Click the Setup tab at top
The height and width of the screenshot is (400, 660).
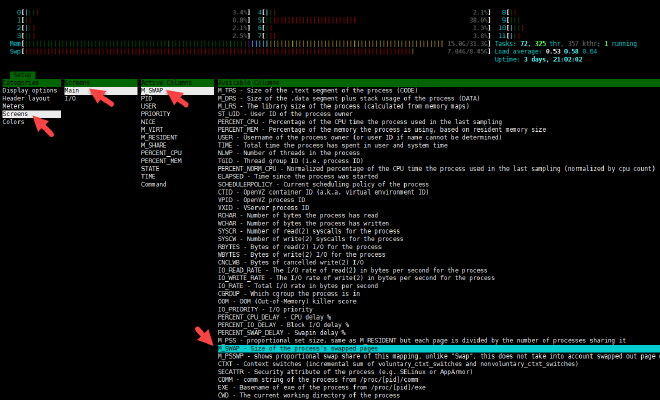pos(23,75)
